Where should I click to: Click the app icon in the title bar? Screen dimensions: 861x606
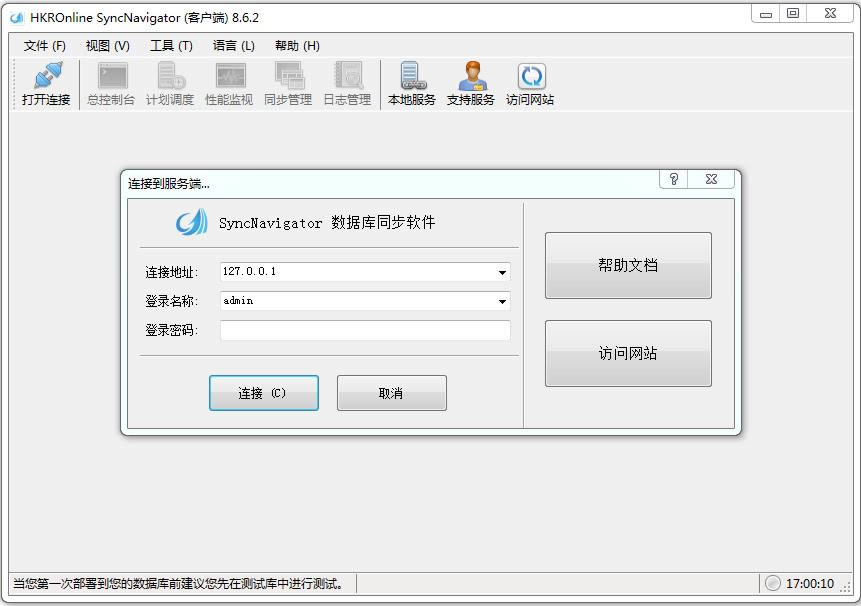(x=17, y=18)
